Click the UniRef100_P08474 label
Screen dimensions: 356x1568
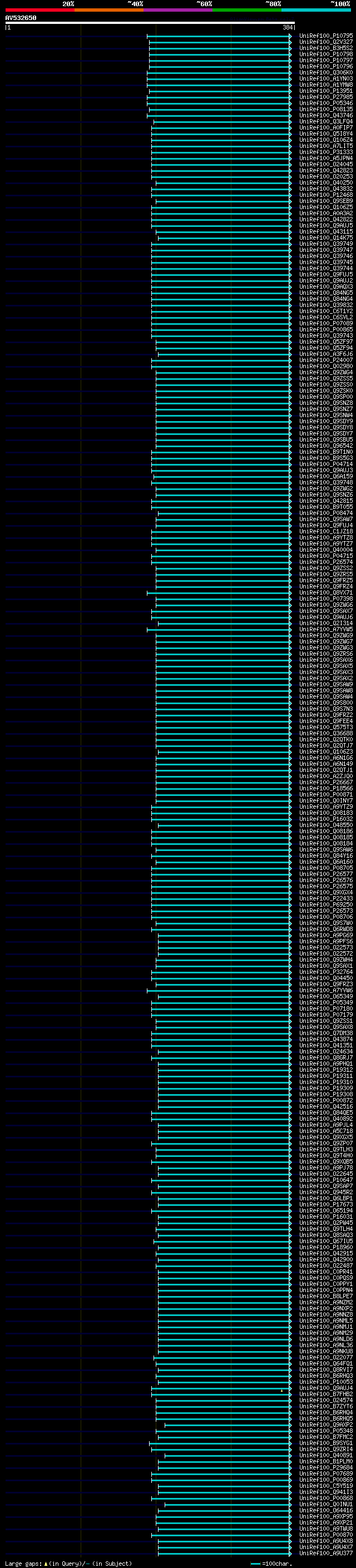(326, 513)
